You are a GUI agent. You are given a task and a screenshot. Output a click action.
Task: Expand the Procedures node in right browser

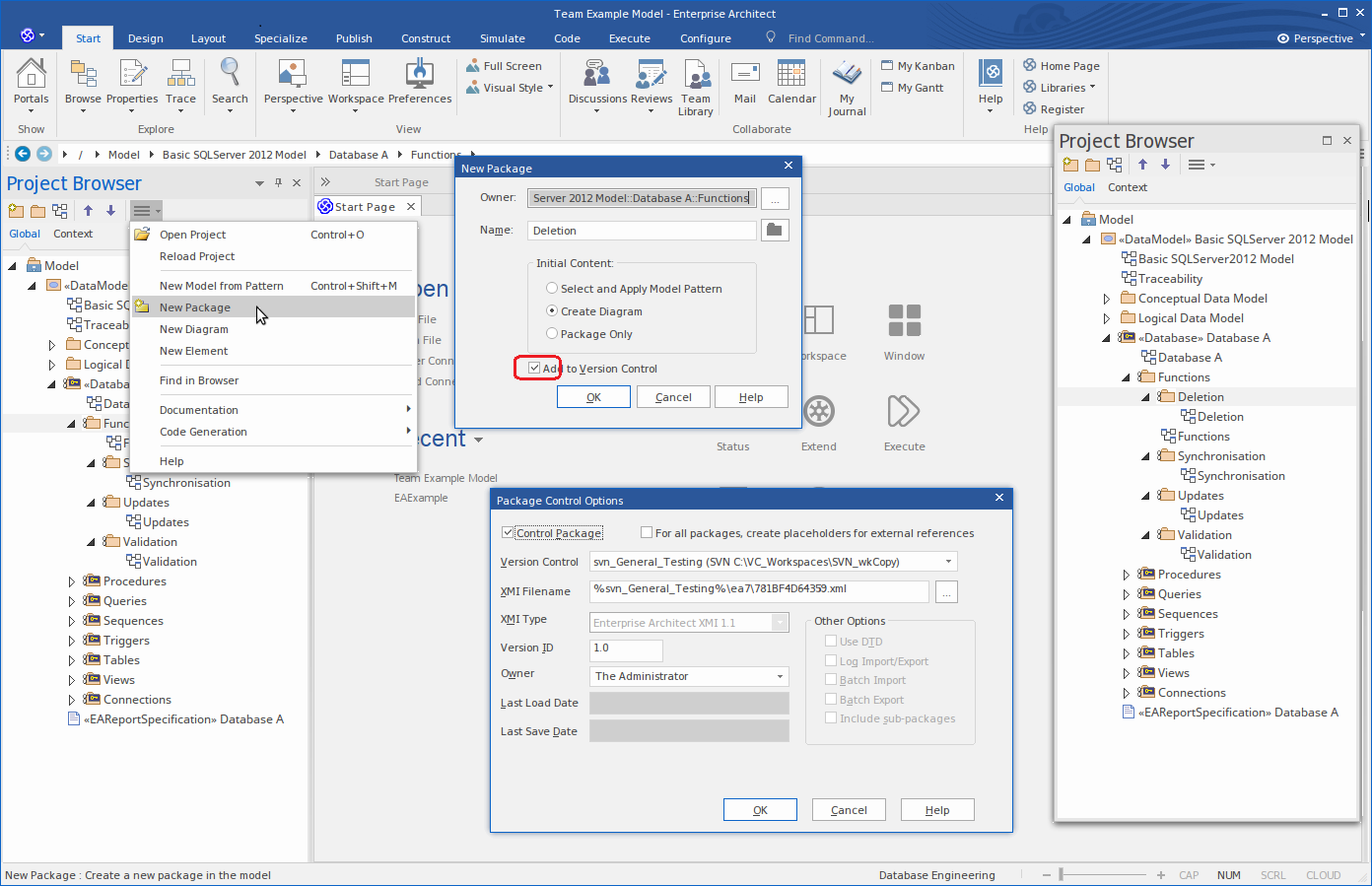coord(1127,575)
